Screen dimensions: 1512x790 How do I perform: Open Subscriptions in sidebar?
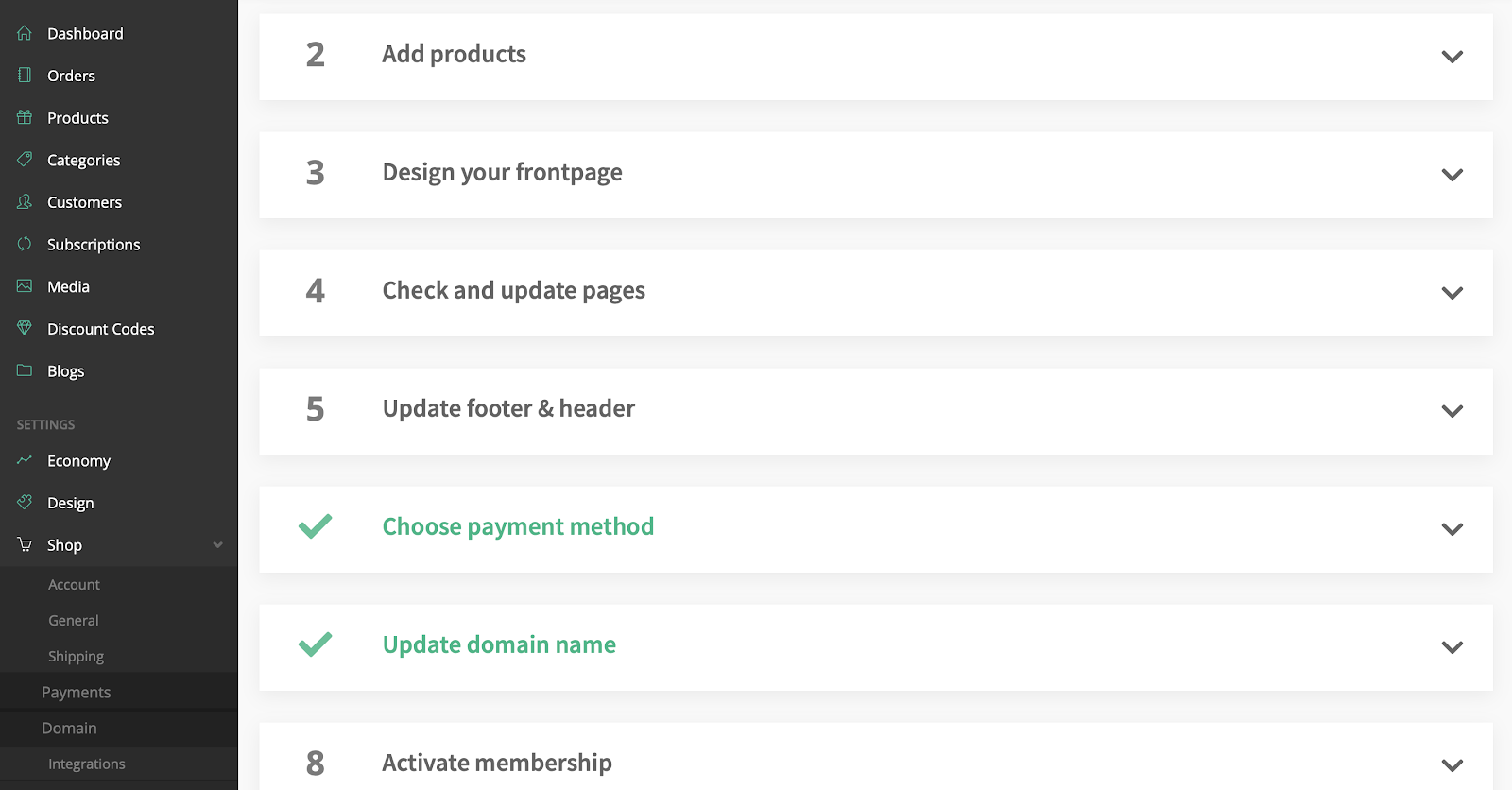tap(94, 245)
